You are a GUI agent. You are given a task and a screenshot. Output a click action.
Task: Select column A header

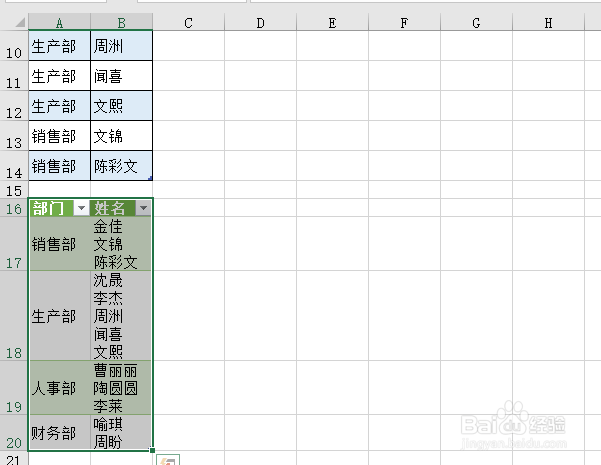[59, 23]
